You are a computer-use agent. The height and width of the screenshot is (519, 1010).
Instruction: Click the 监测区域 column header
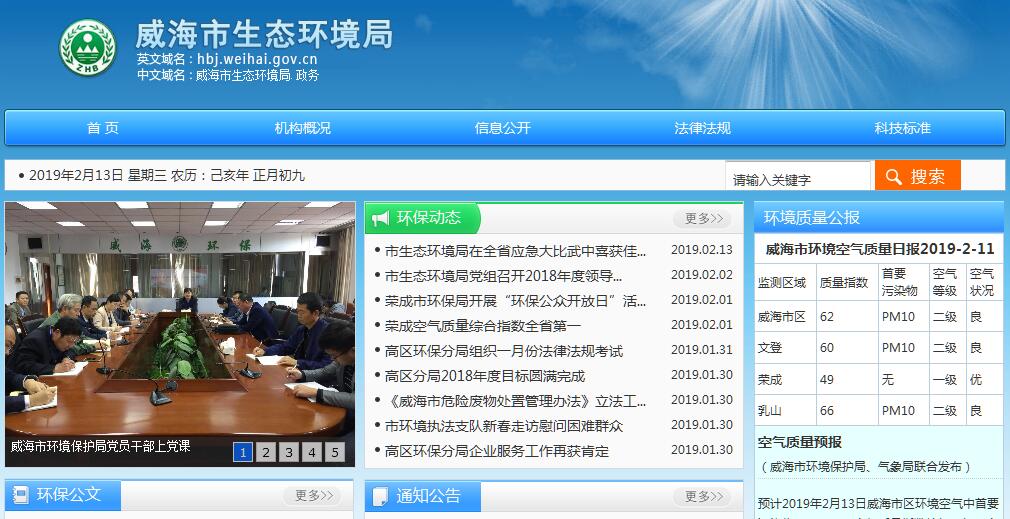tap(781, 283)
